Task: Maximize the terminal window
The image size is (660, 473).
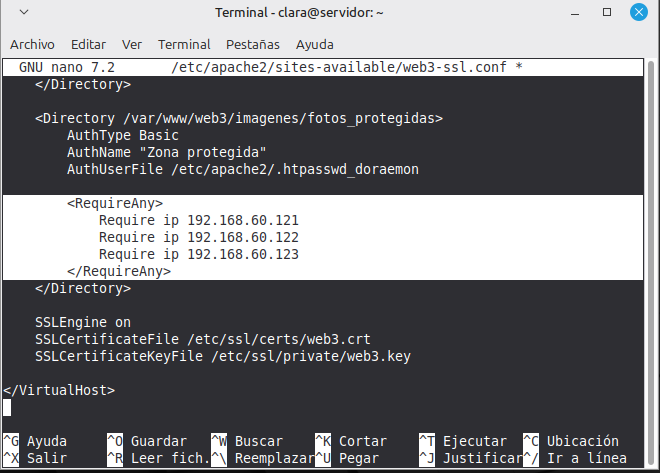Action: [x=607, y=14]
